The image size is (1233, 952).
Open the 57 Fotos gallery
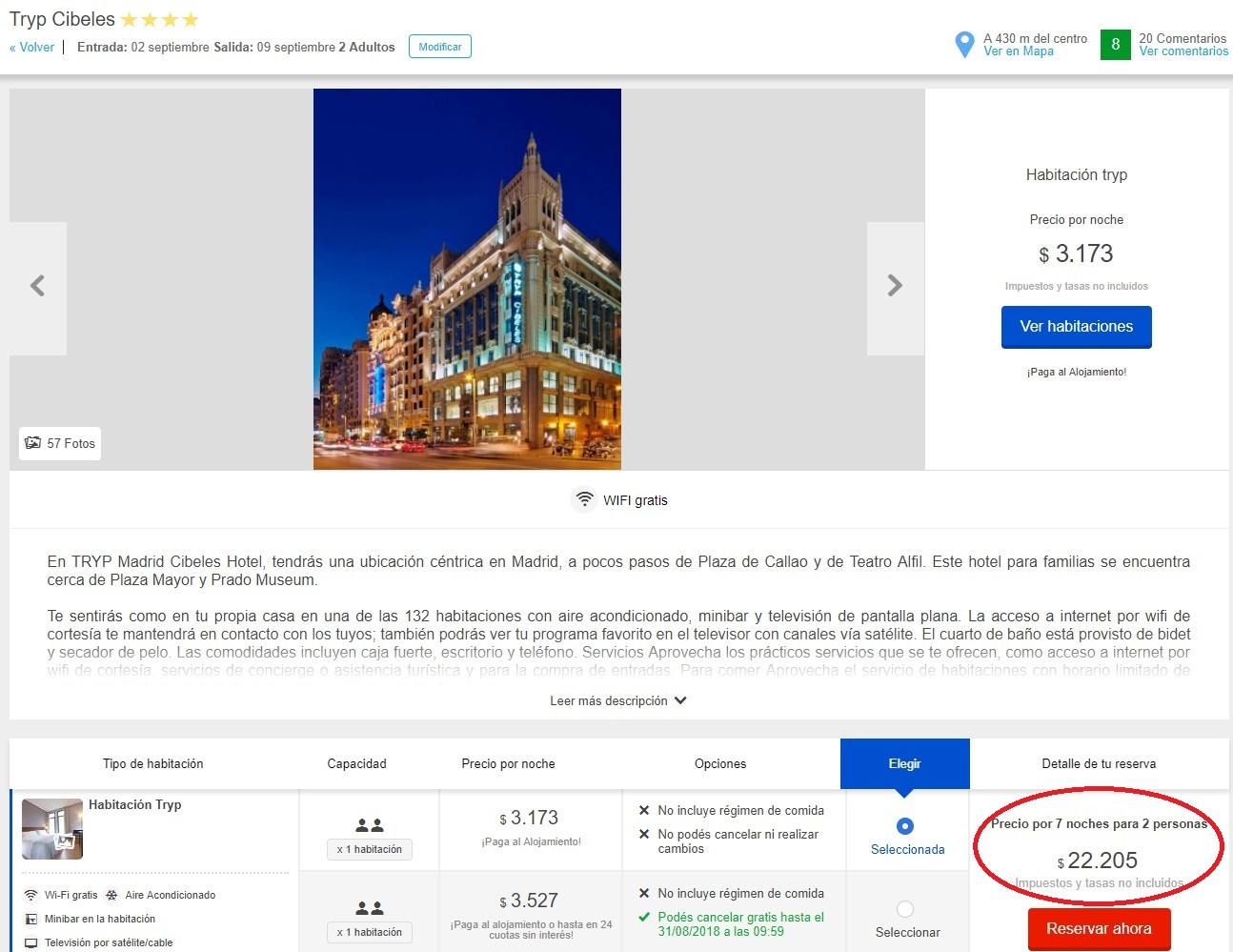60,443
